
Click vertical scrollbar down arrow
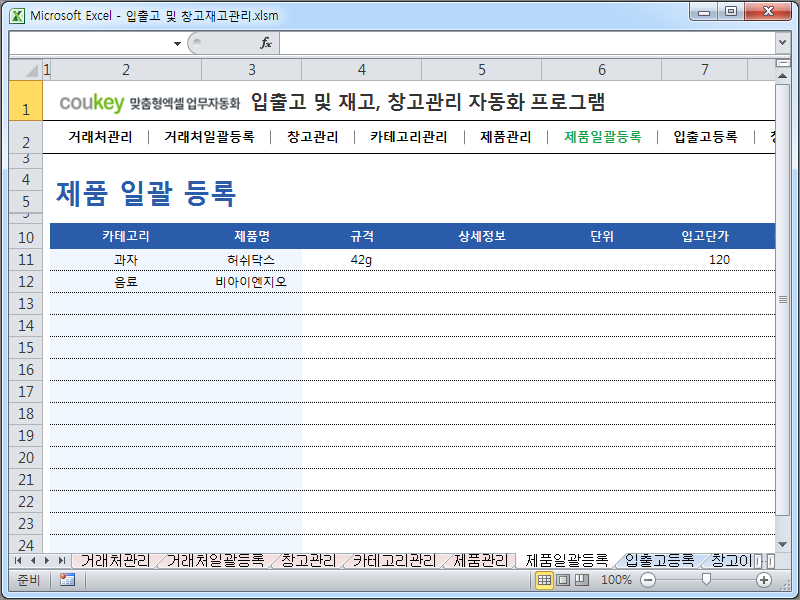(x=782, y=545)
